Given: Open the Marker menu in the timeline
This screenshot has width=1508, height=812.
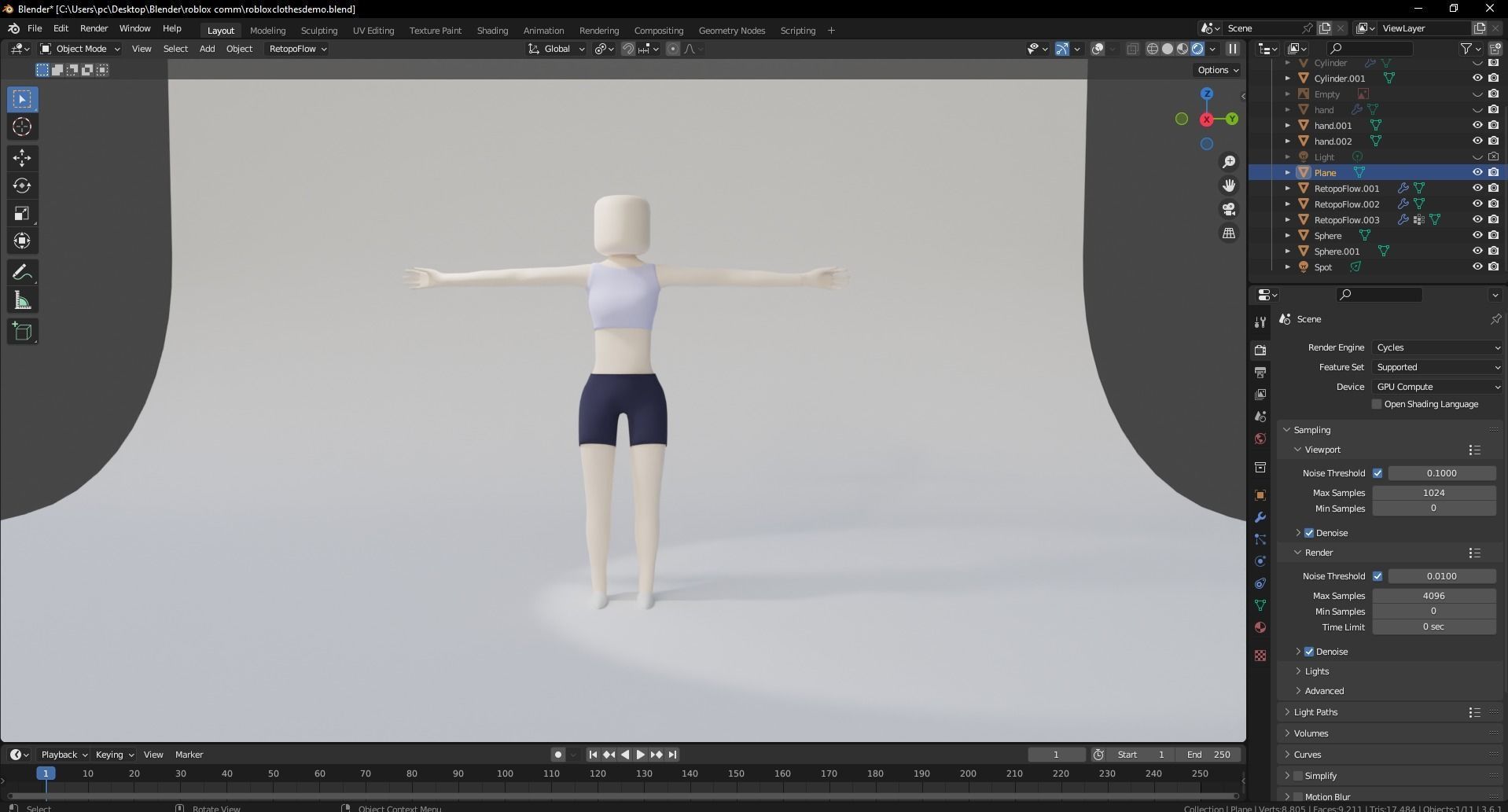Looking at the screenshot, I should pos(189,755).
